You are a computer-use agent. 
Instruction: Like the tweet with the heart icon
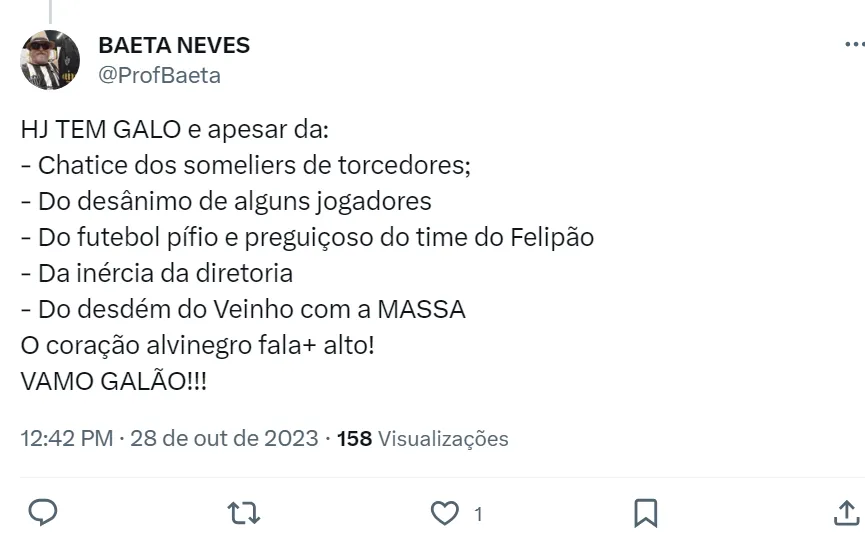(x=443, y=514)
